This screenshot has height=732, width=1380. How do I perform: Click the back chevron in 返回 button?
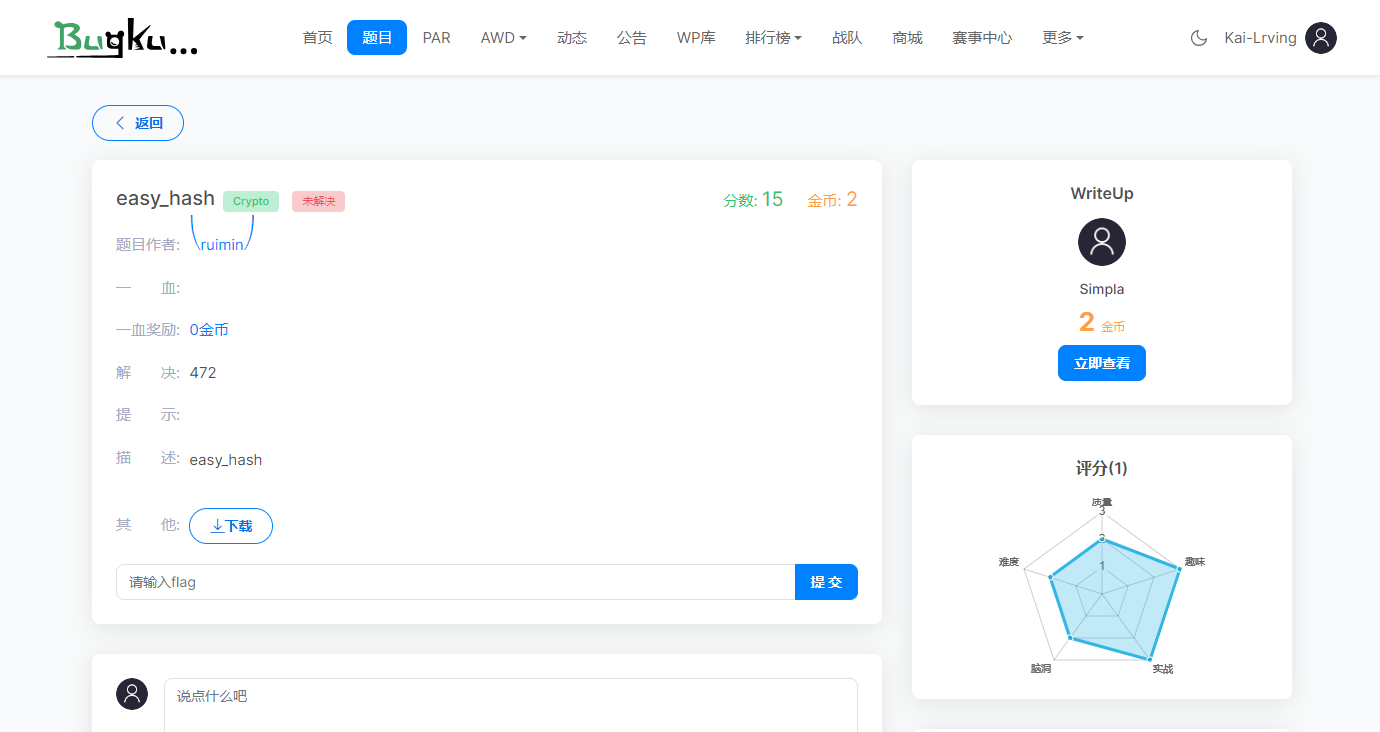[x=122, y=122]
